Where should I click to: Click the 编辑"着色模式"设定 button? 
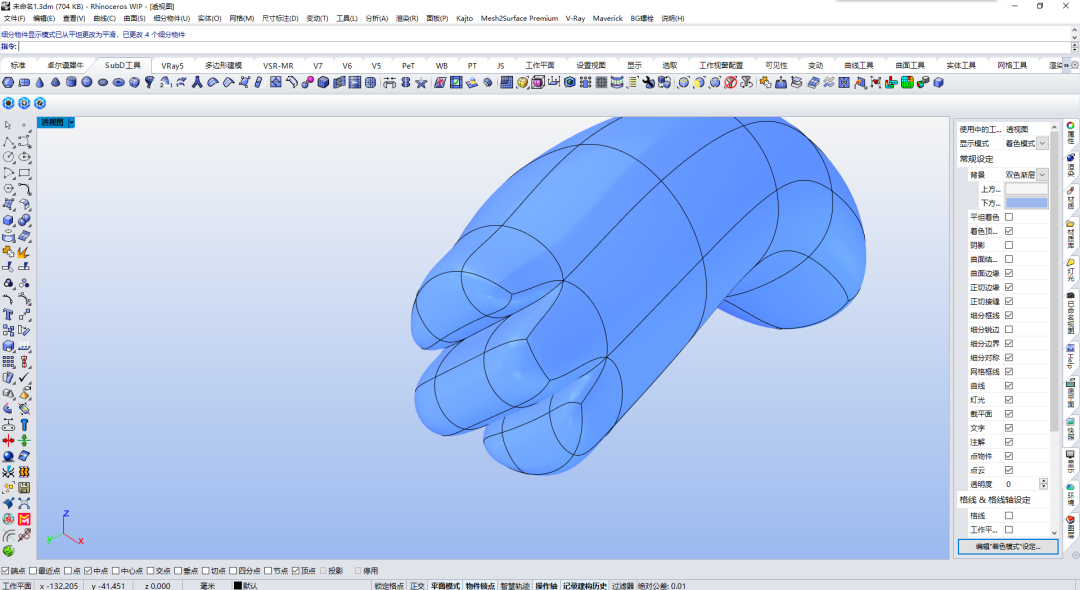tap(1008, 547)
